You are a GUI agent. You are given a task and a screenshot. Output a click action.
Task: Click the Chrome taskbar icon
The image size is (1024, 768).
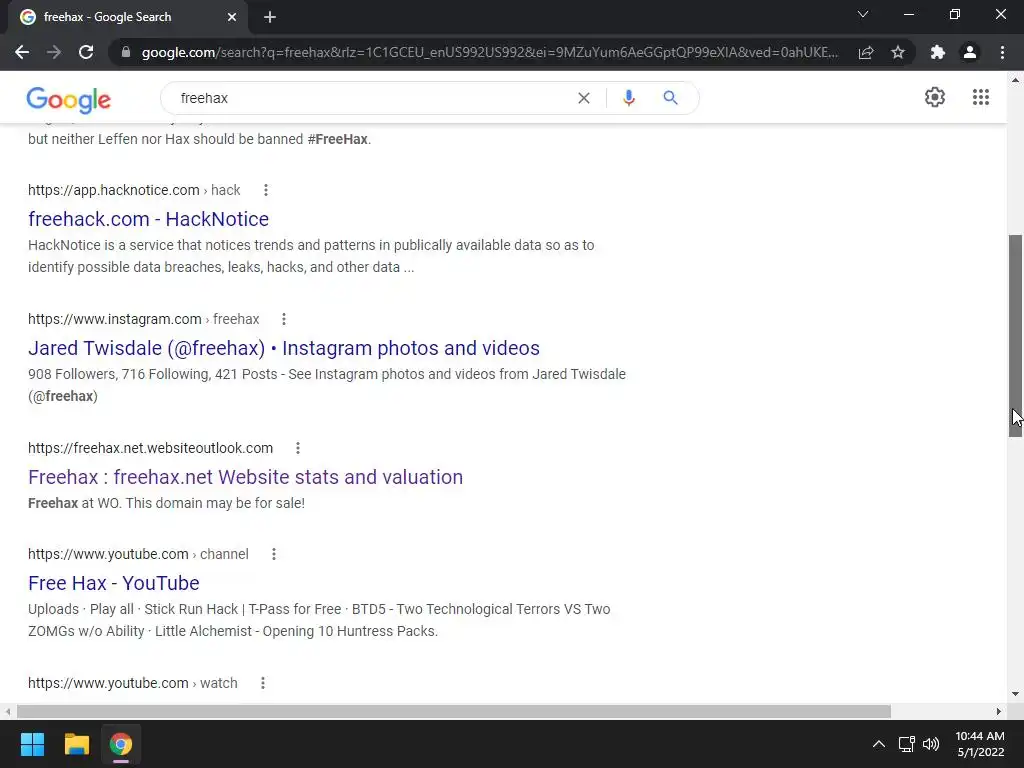tap(121, 744)
